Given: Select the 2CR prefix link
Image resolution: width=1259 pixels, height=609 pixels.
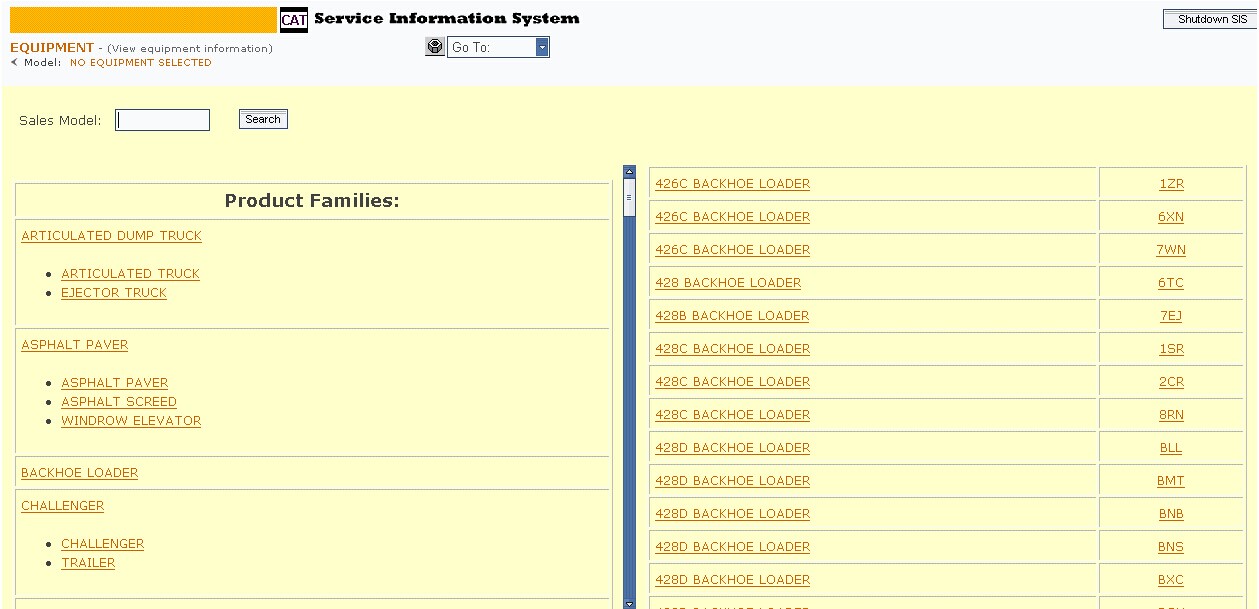Looking at the screenshot, I should coord(1171,382).
